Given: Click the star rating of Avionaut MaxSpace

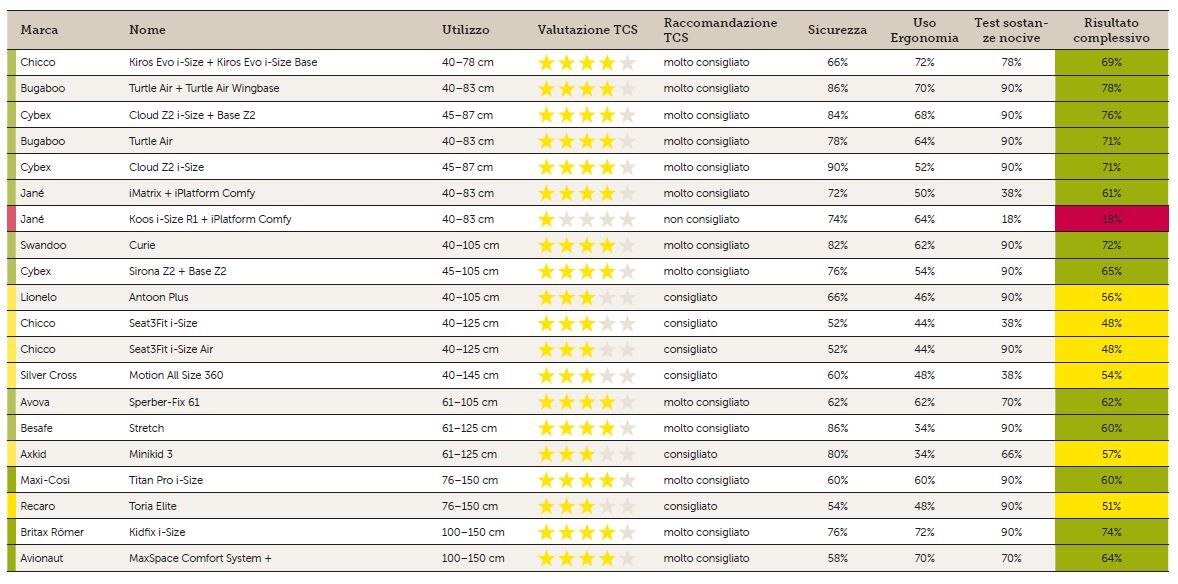Looking at the screenshot, I should [x=587, y=558].
